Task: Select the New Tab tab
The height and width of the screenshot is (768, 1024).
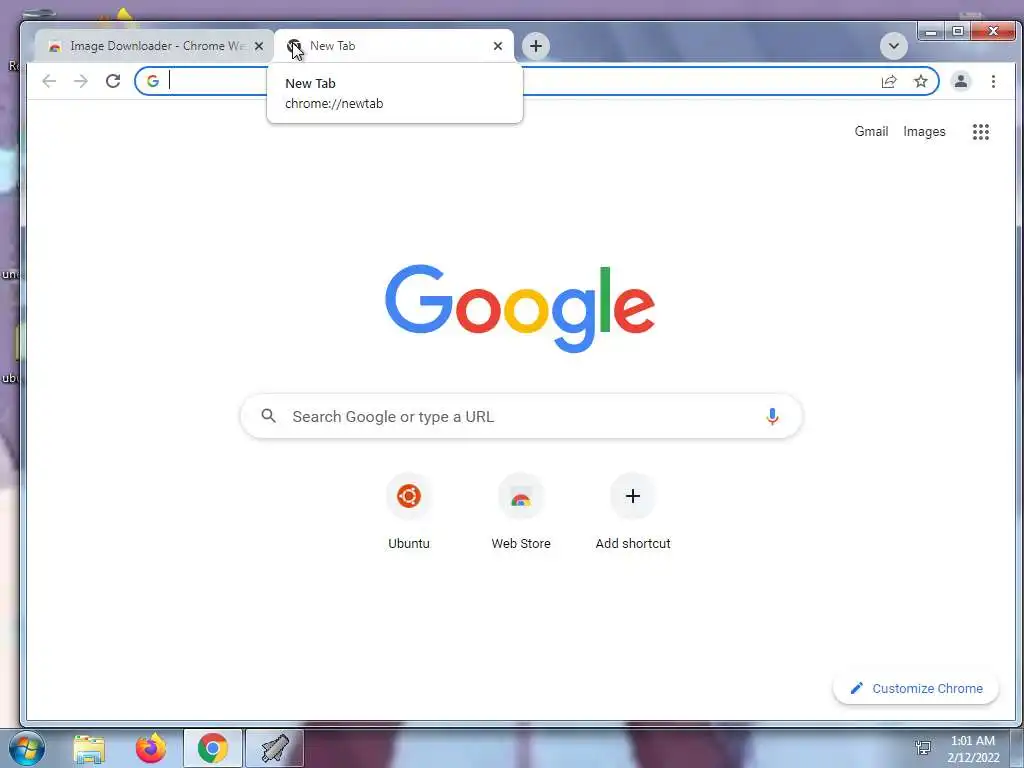Action: point(394,46)
